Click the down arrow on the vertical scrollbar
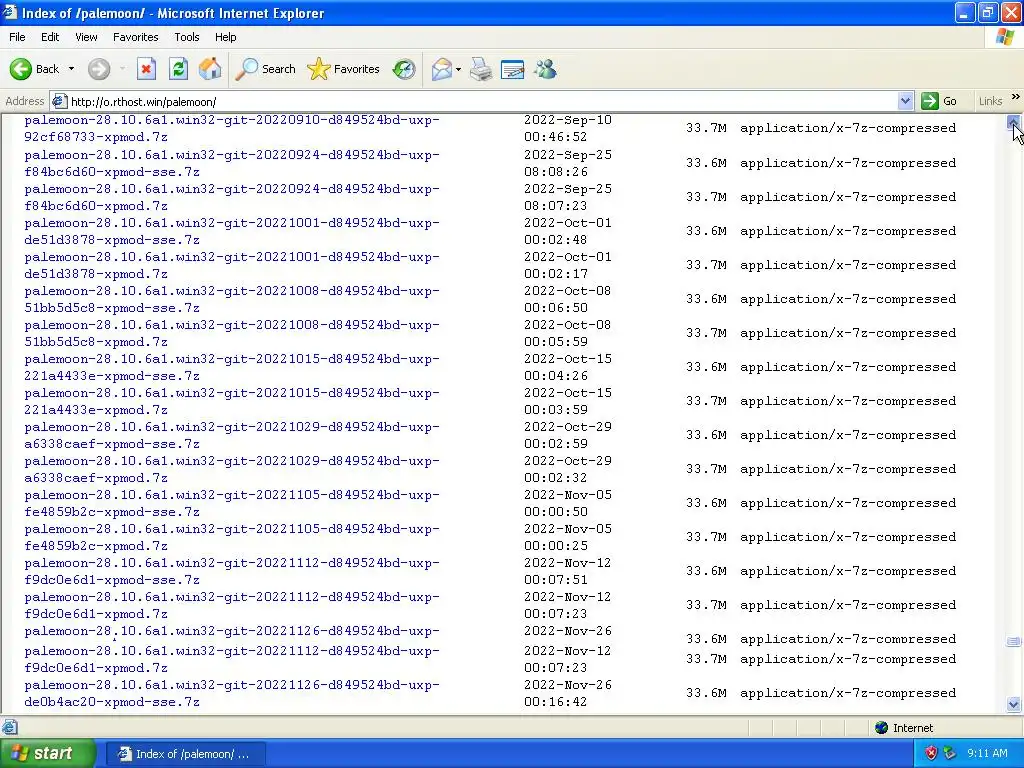Screen dimensions: 1024x768 (x=1013, y=704)
